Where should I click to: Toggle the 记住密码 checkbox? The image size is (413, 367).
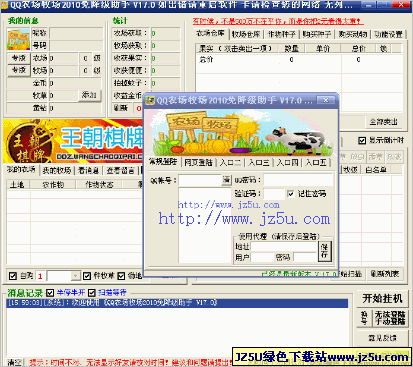click(x=291, y=194)
